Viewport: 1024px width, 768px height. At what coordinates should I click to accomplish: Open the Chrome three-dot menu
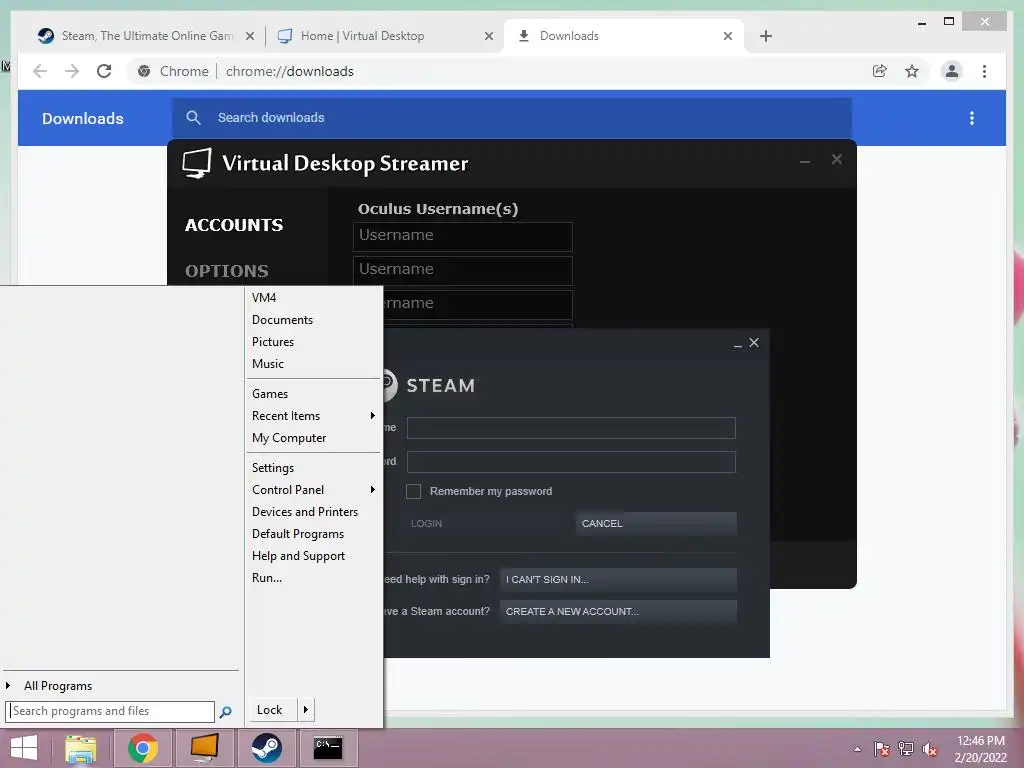tap(984, 71)
